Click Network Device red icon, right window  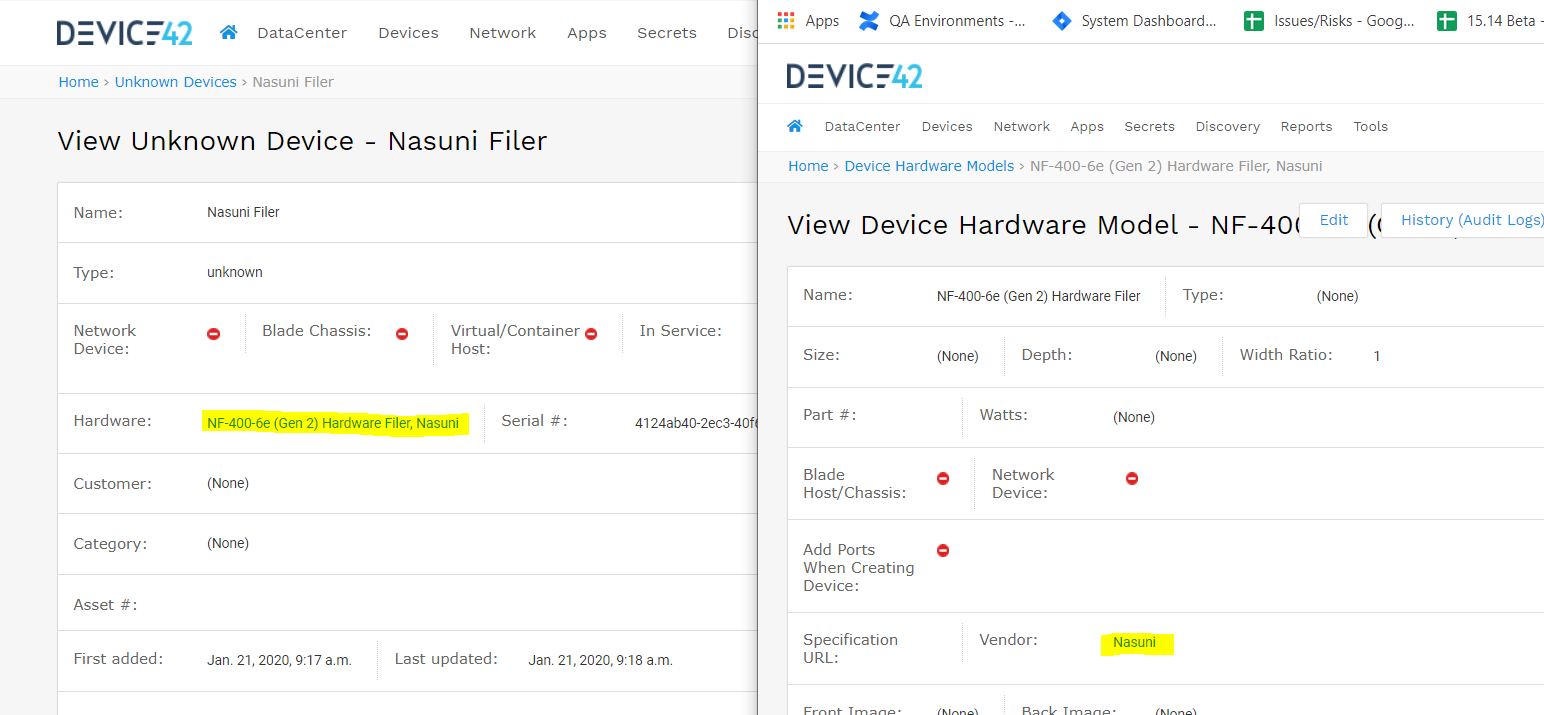1132,478
